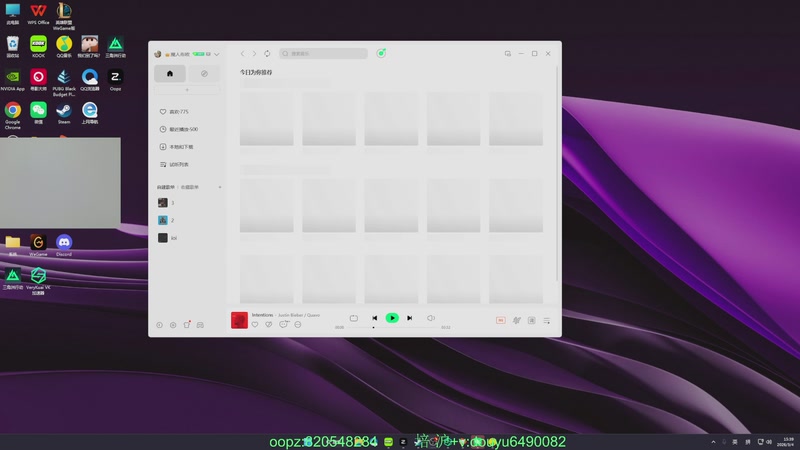Switch to self-created playlists tab
The width and height of the screenshot is (800, 450).
166,187
